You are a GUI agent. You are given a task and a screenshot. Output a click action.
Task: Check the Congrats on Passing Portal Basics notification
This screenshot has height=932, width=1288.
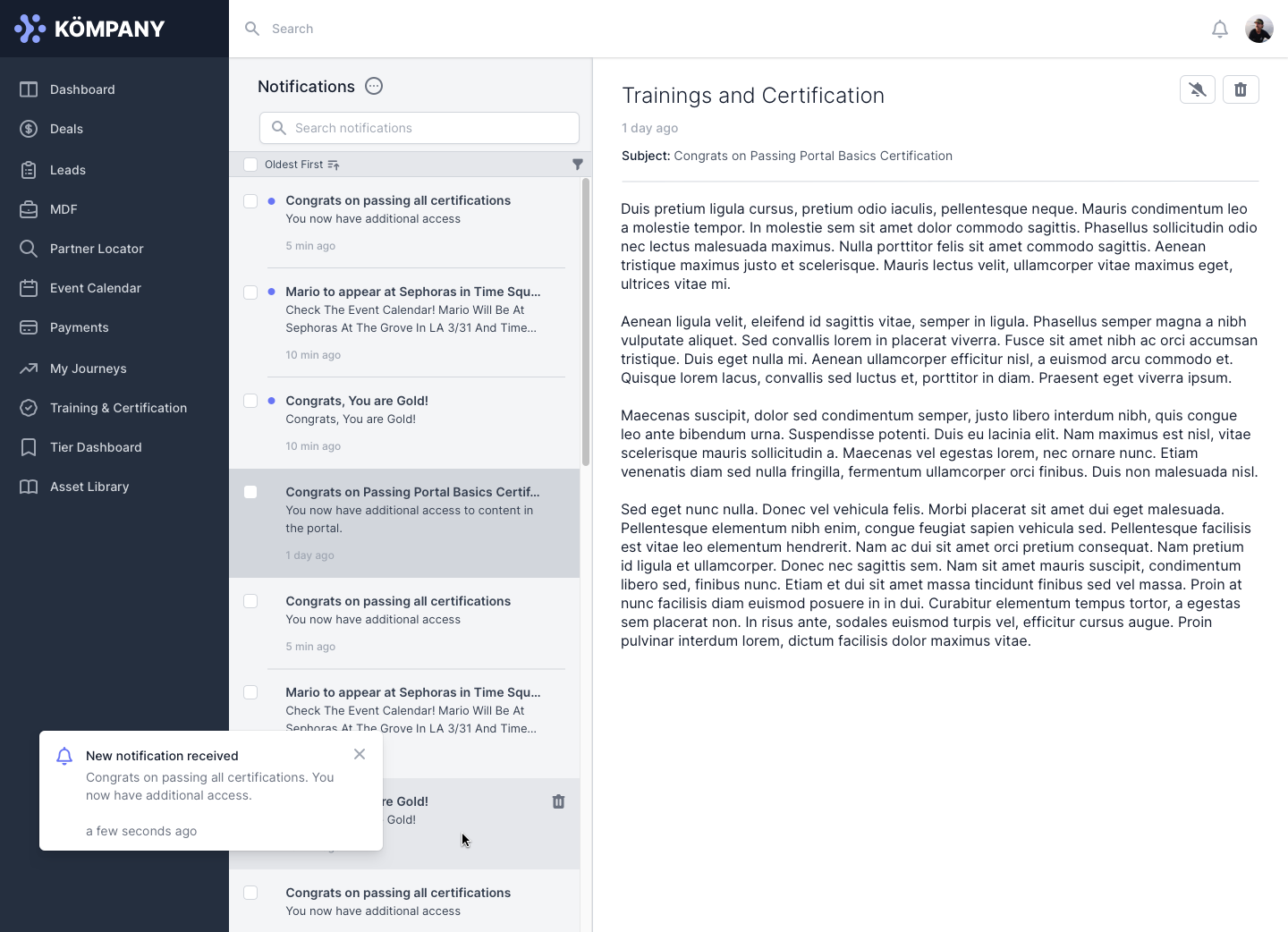click(250, 492)
